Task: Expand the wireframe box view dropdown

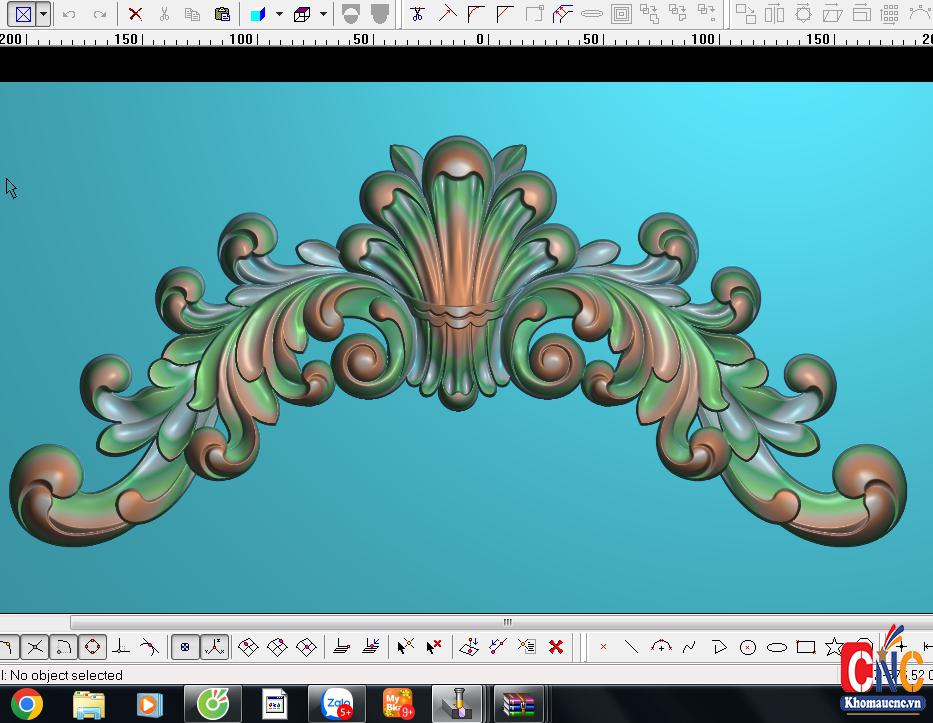Action: point(323,14)
